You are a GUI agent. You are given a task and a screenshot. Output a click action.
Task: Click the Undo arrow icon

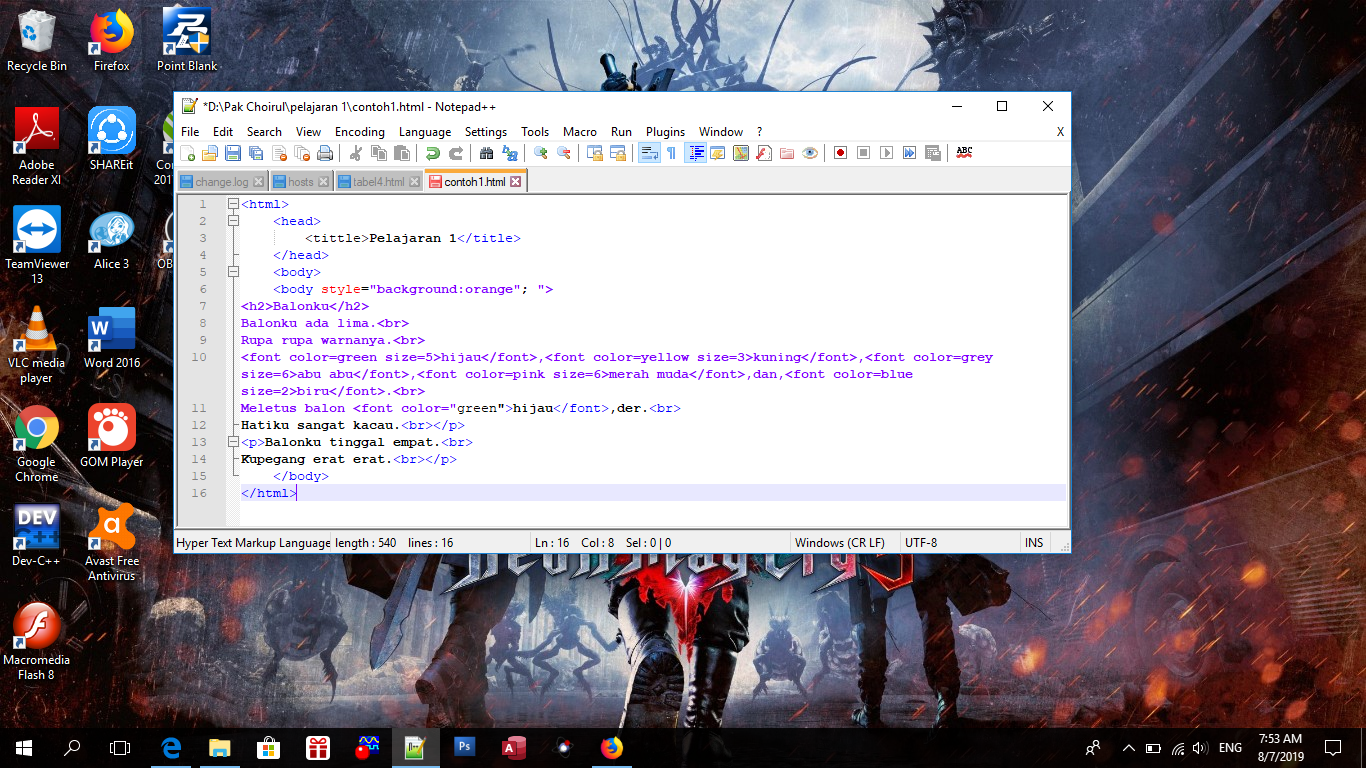(432, 153)
